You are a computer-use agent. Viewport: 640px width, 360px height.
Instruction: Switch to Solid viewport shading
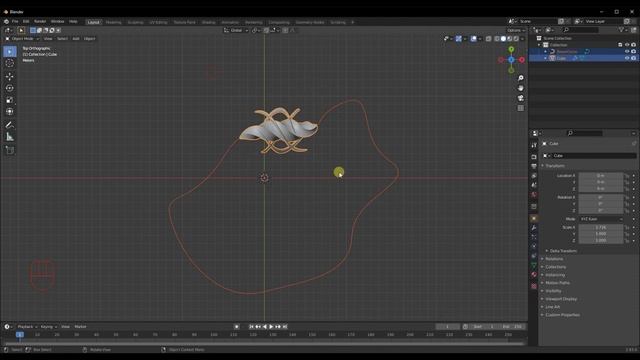(503, 39)
